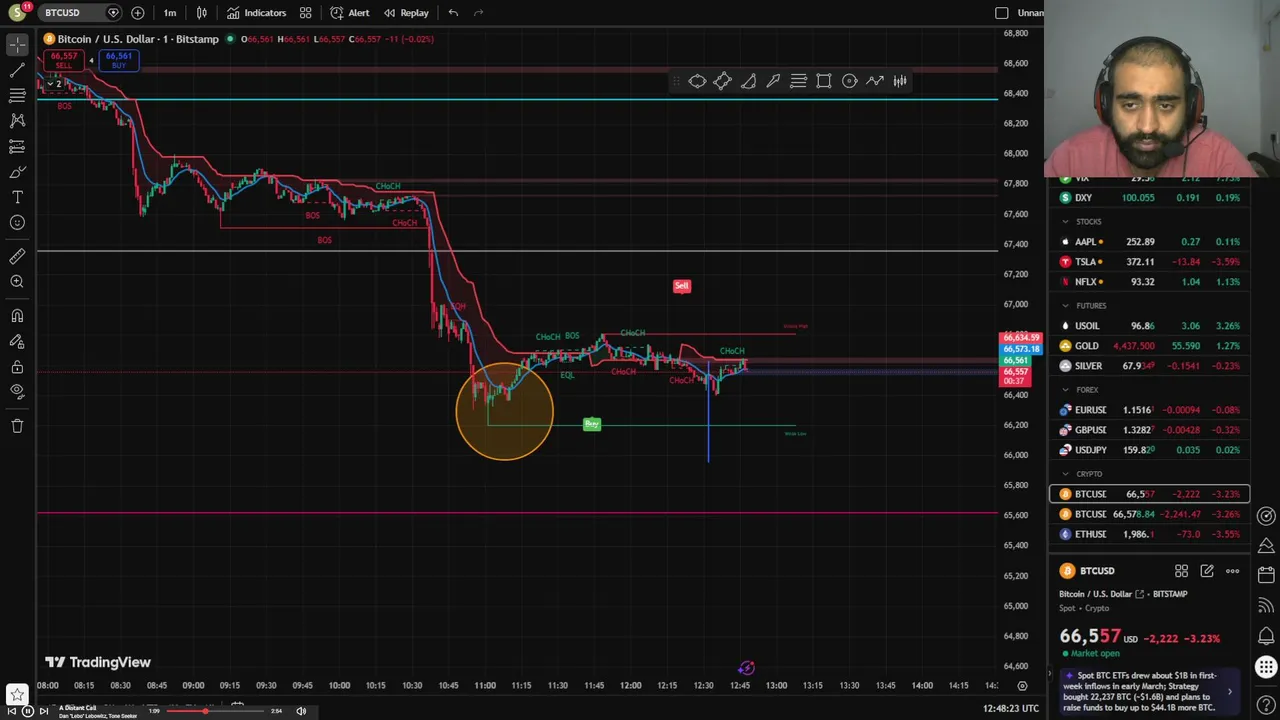Click the blue BUY 66,561 button
Screen dimensions: 1280x720
118,61
